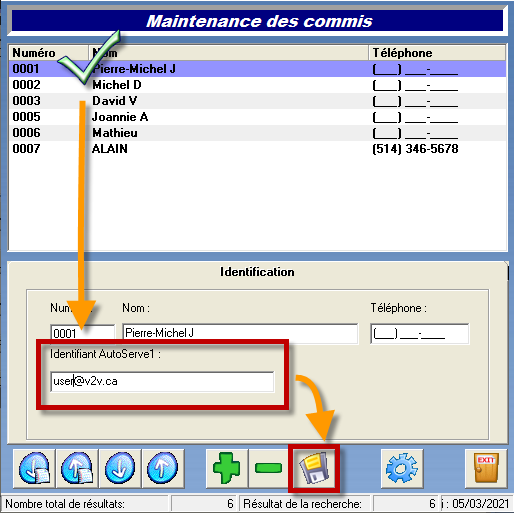This screenshot has height=513, width=514.
Task: Jump to first record with up-arrow page icon
Action: [77, 468]
